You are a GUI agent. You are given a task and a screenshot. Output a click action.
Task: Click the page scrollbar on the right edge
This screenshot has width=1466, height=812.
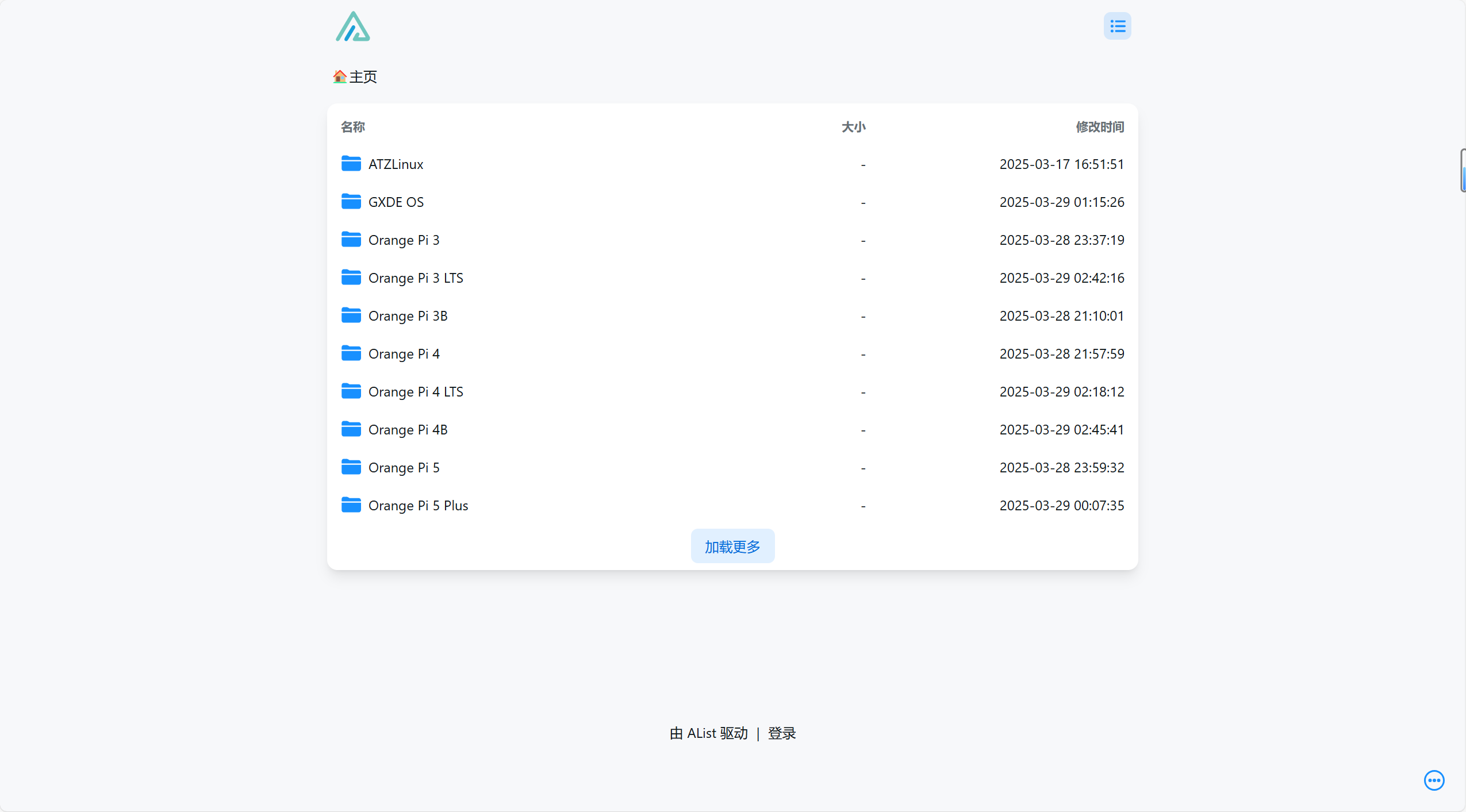pos(1463,170)
